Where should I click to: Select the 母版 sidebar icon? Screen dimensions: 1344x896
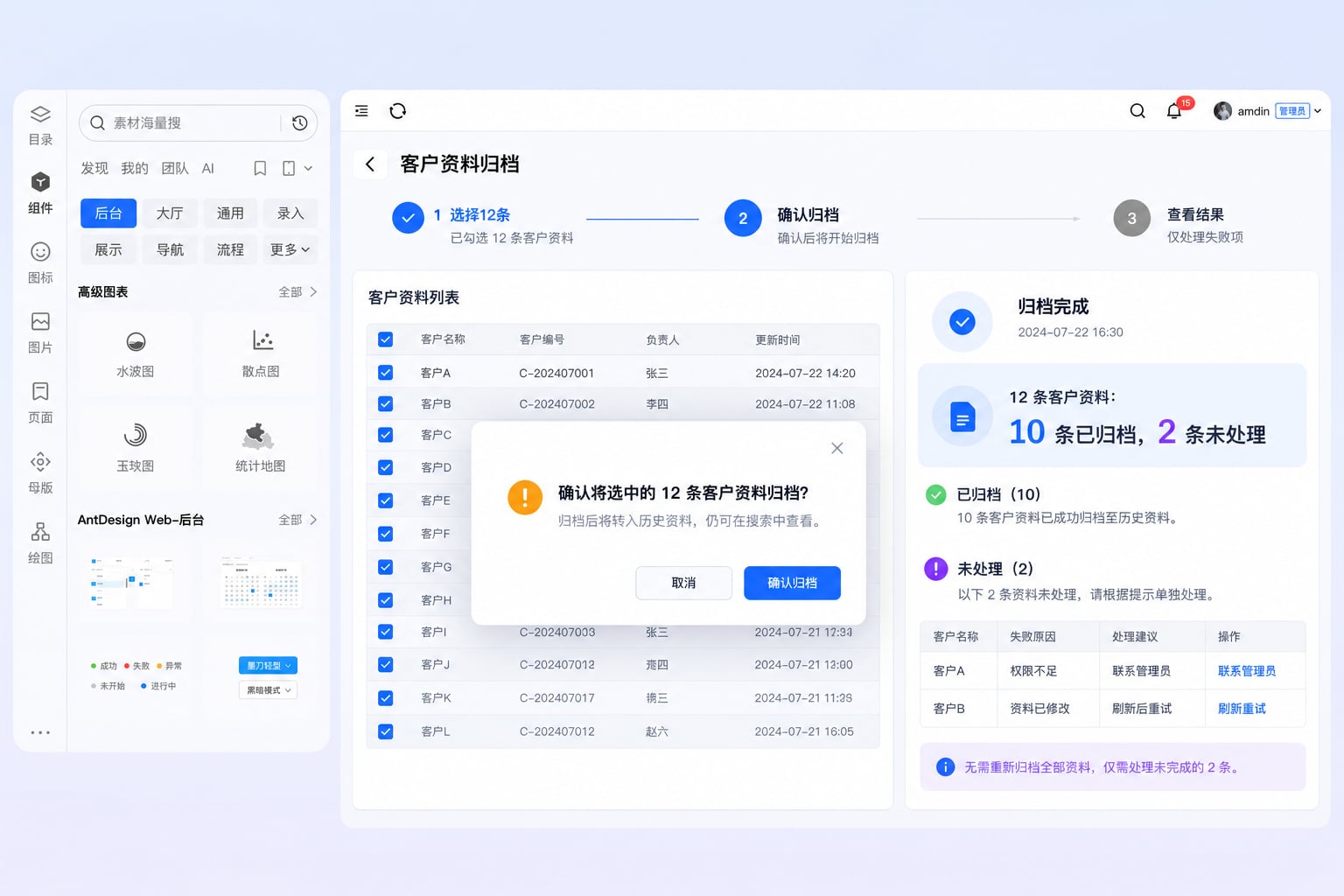(x=40, y=473)
